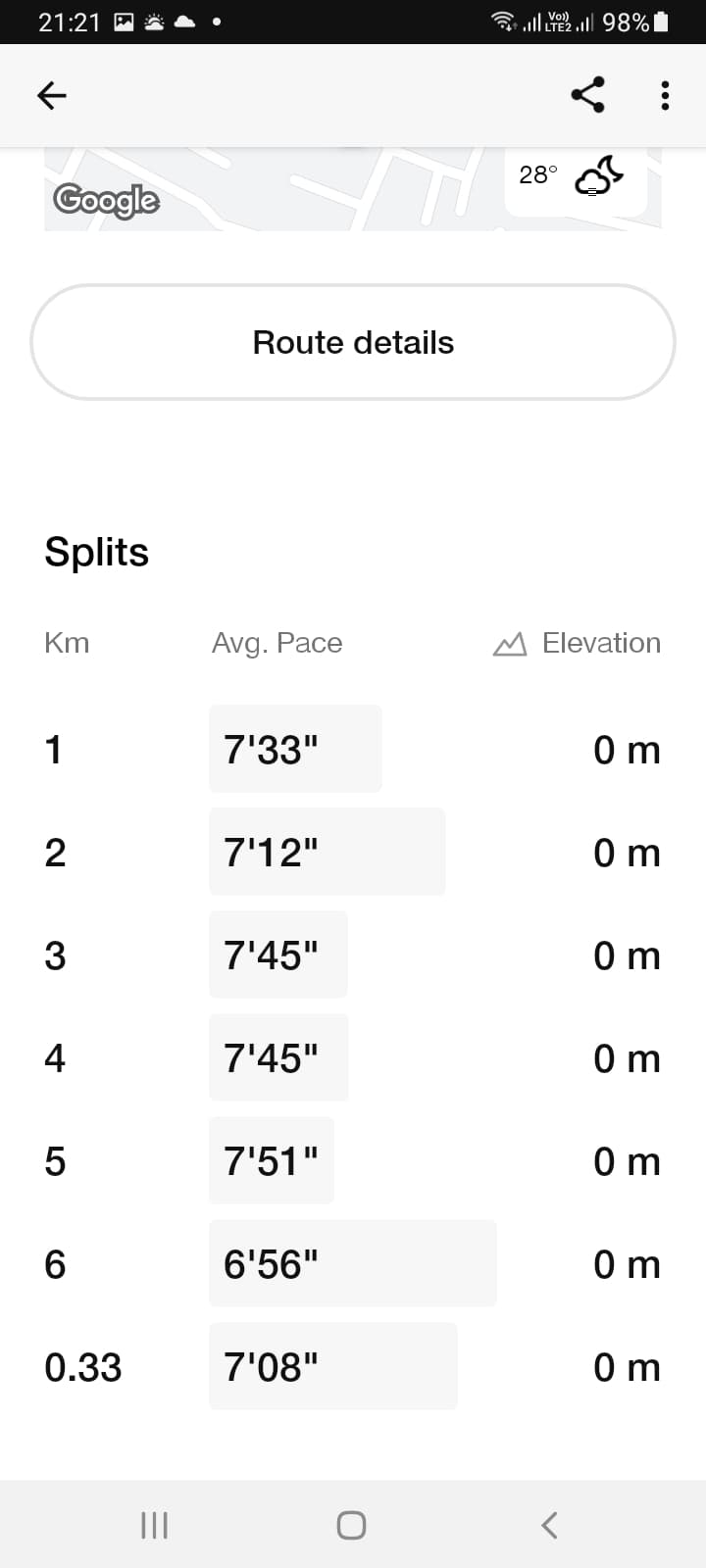Tap the map preview thumbnail
706x1568 pixels.
pos(353,190)
